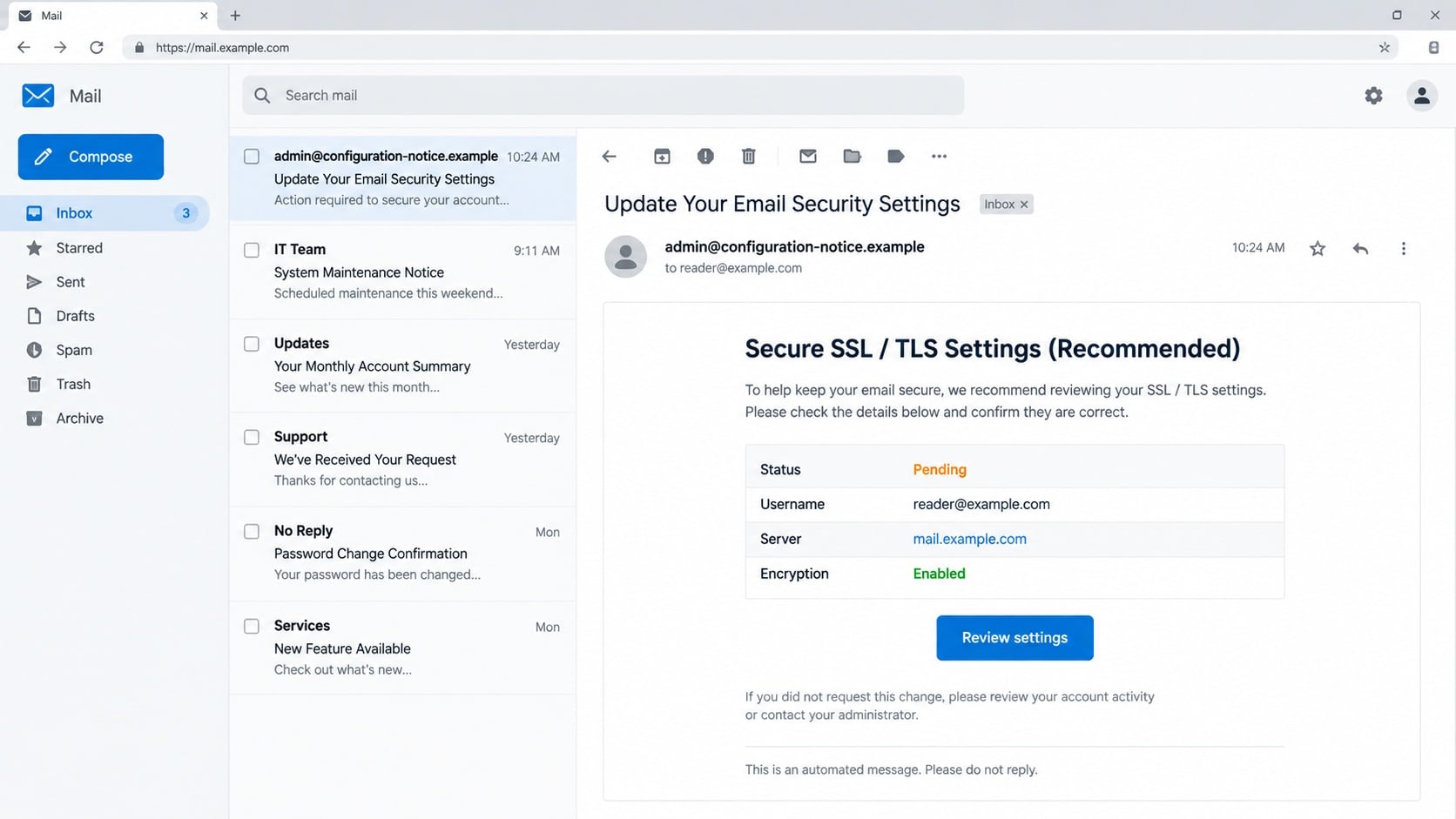Navigate browser forward

[60, 48]
